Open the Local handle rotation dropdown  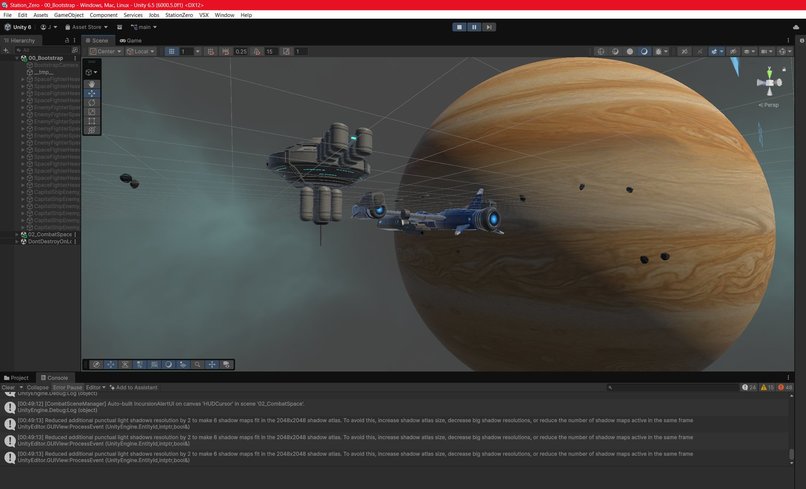coord(140,51)
